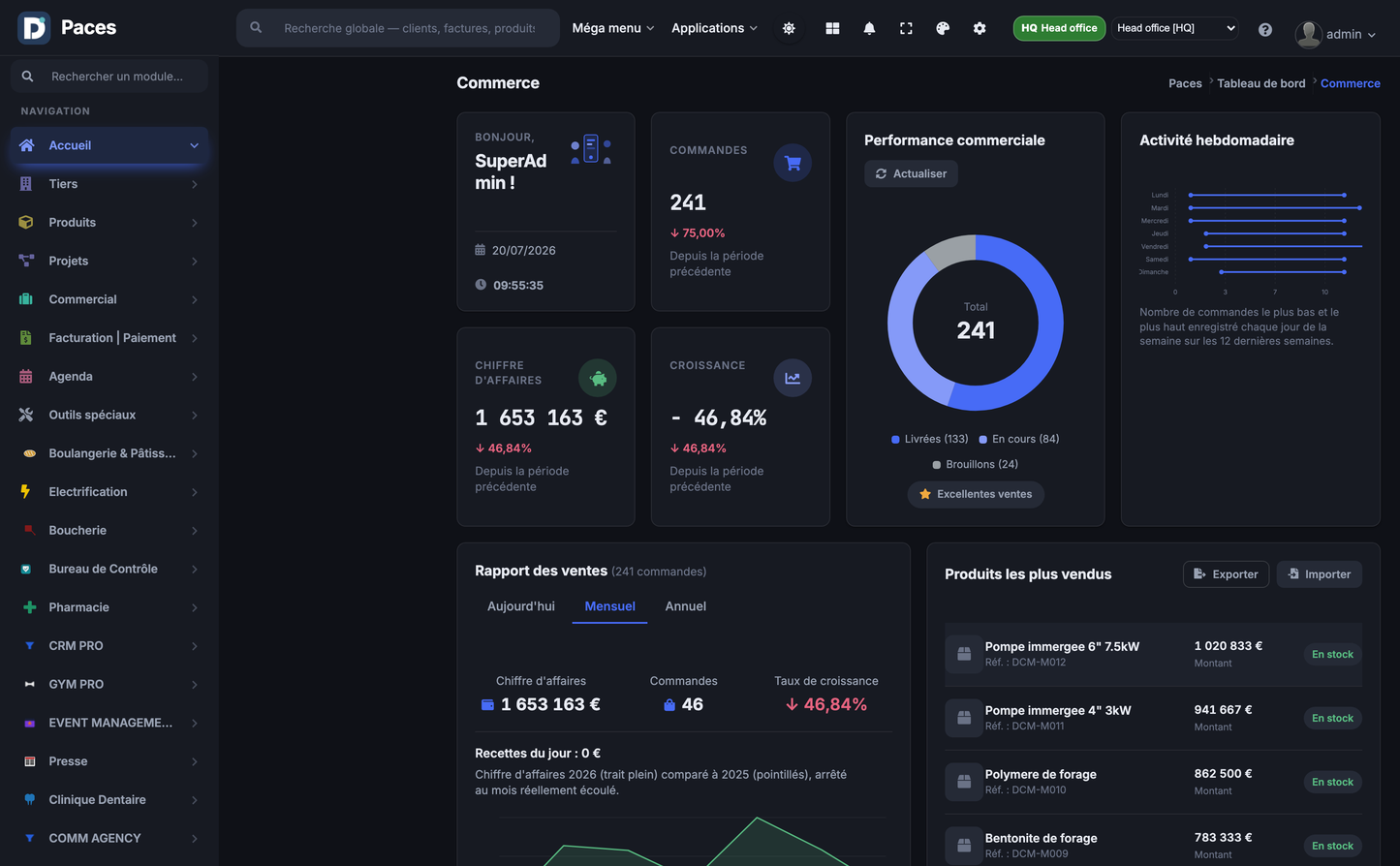Open the grid apps icon in top bar
This screenshot has height=866, width=1400.
click(832, 28)
